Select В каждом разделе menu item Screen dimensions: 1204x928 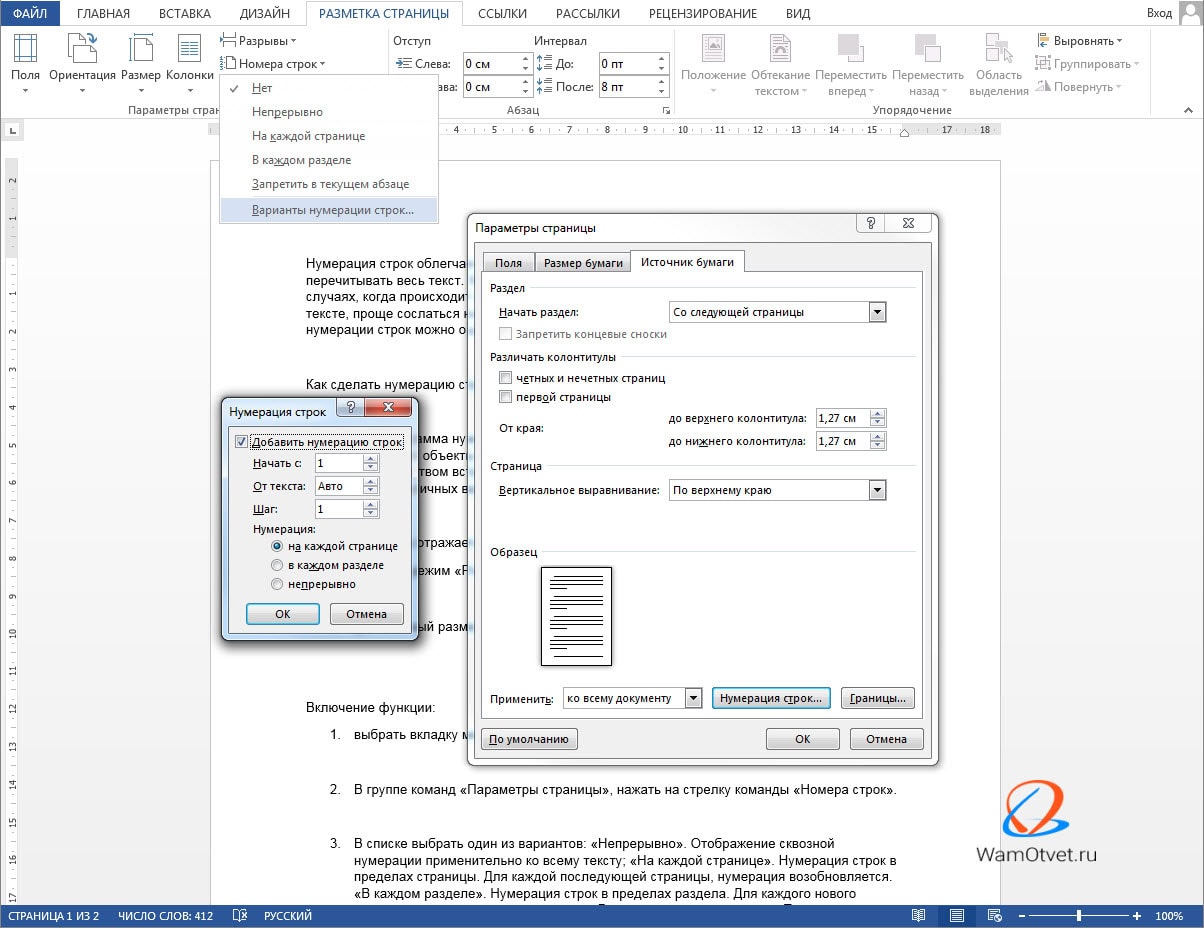click(x=329, y=160)
